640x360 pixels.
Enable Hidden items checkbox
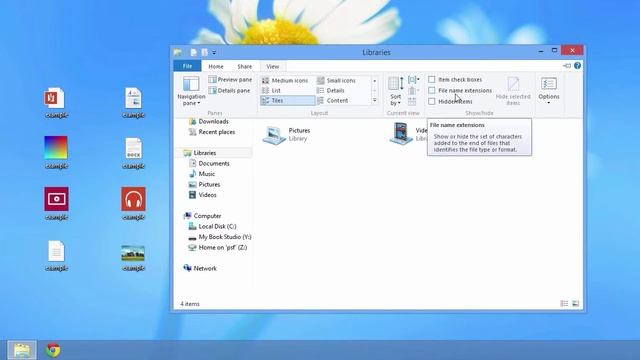(x=431, y=101)
